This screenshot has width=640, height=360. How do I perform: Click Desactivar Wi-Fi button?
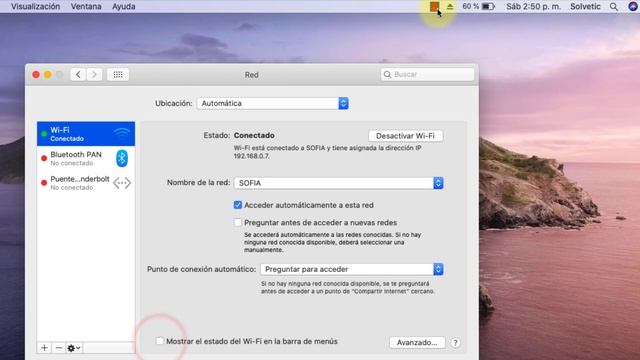(x=405, y=136)
